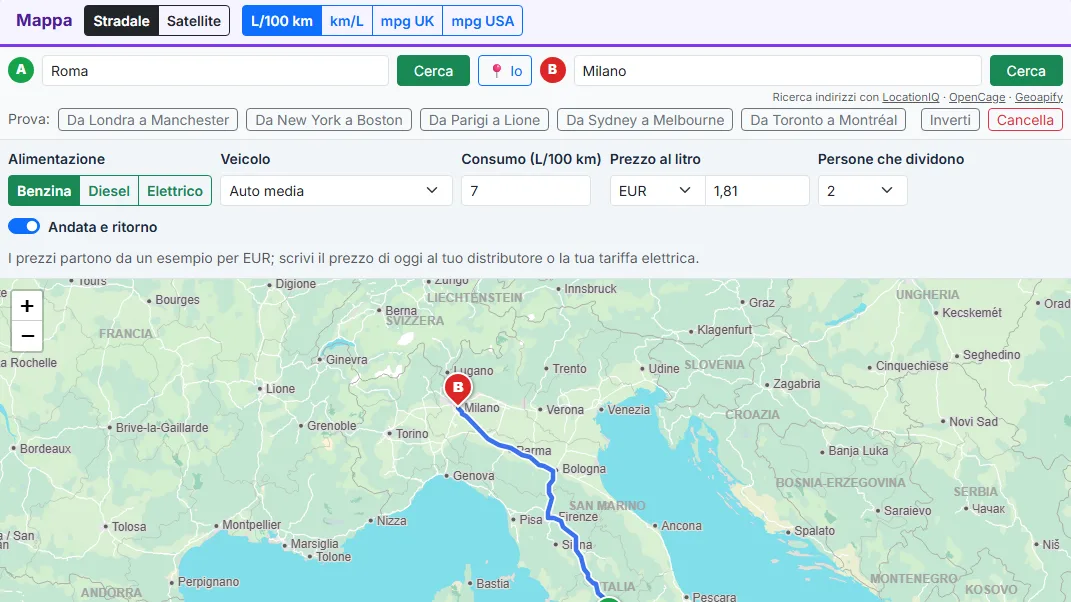Screen dimensions: 1071x602
Task: Open the OpenCage link
Action: pyautogui.click(x=977, y=97)
